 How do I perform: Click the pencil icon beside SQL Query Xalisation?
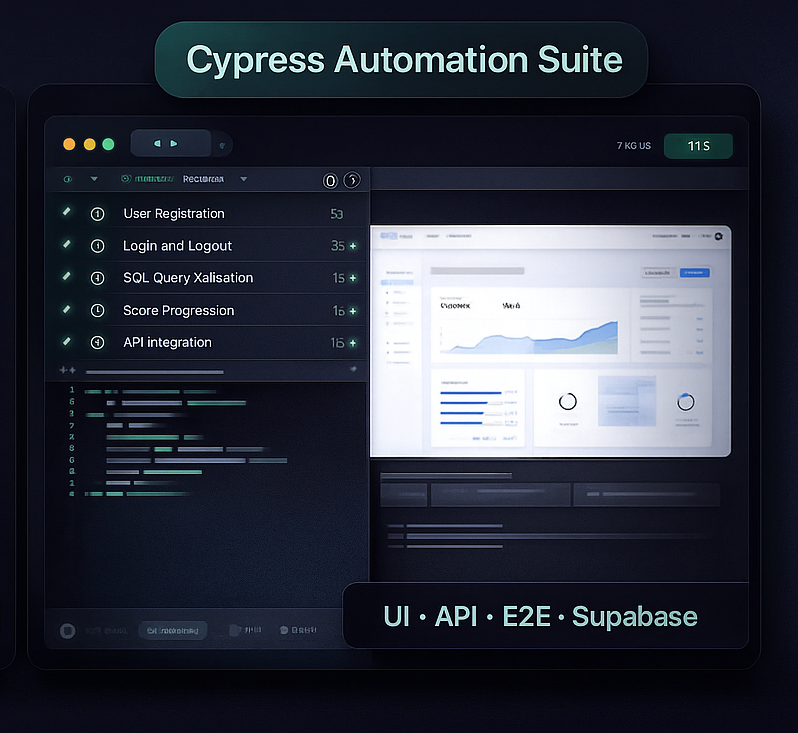pyautogui.click(x=67, y=276)
